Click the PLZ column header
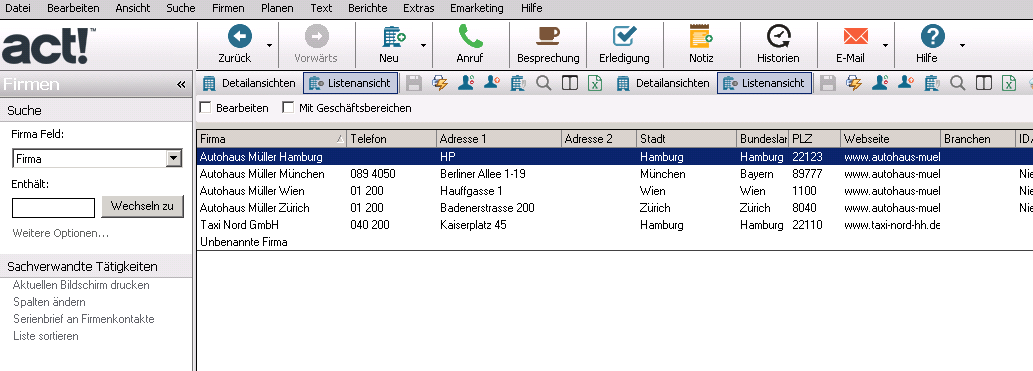This screenshot has width=1033, height=371. [814, 139]
